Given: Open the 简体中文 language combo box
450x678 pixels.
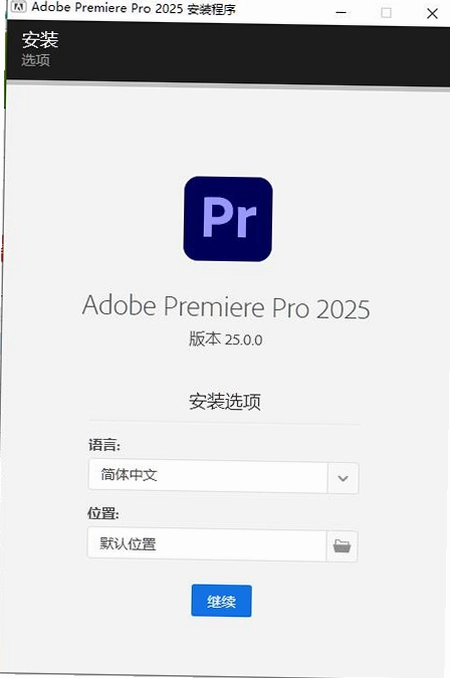Looking at the screenshot, I should tap(223, 477).
